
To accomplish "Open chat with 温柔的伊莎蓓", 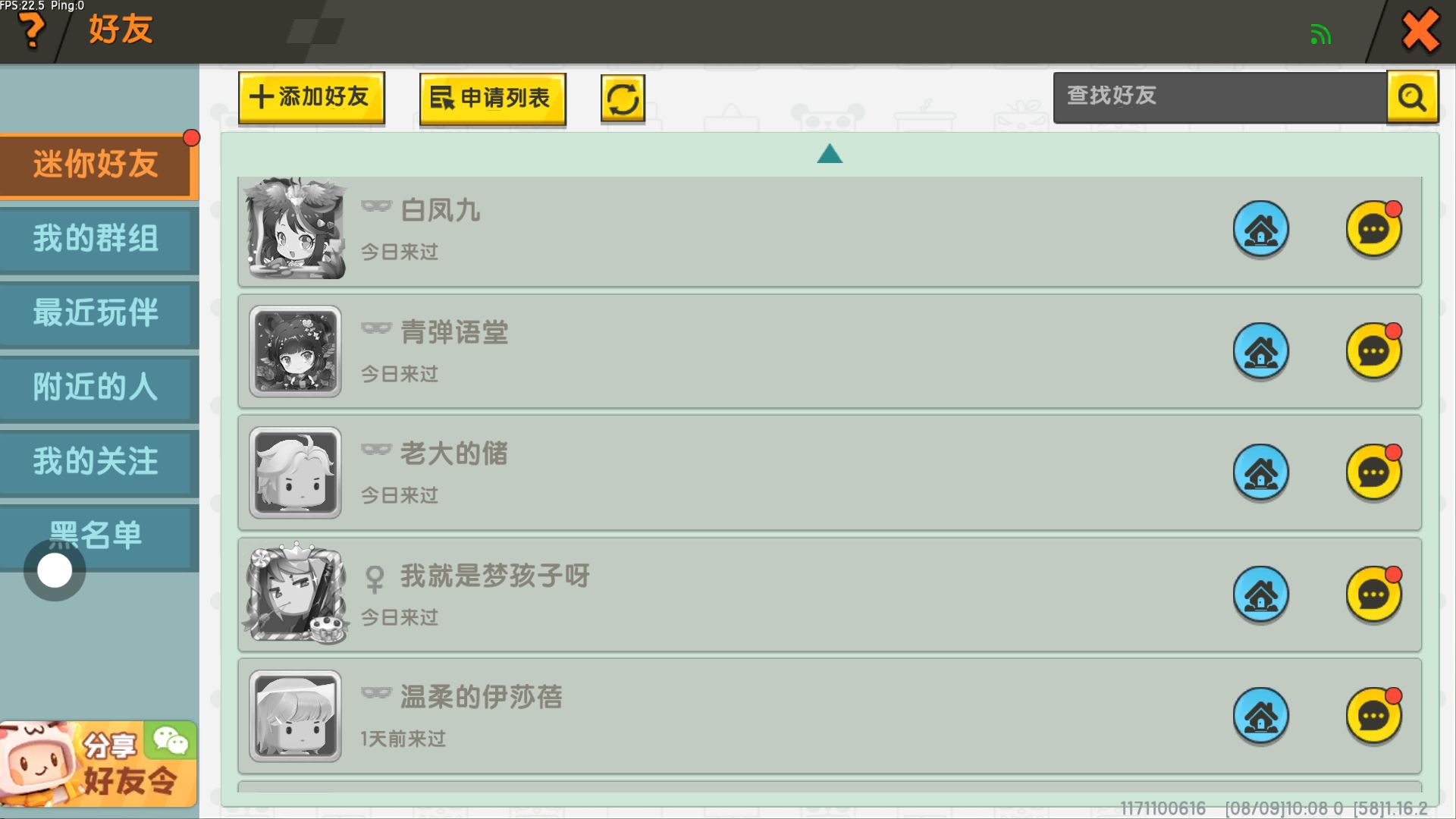I will pyautogui.click(x=1373, y=716).
